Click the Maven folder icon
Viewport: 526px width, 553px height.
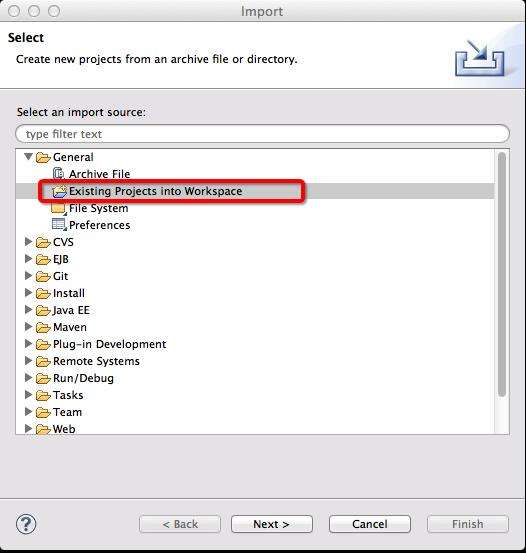tap(43, 327)
